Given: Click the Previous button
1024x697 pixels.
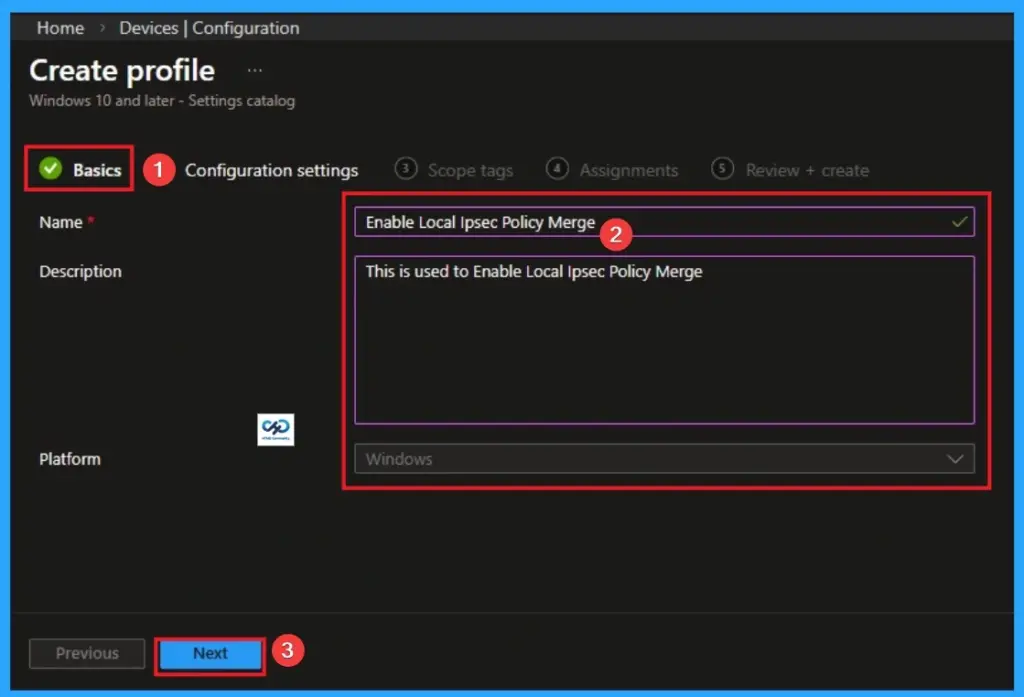Looking at the screenshot, I should coord(86,653).
